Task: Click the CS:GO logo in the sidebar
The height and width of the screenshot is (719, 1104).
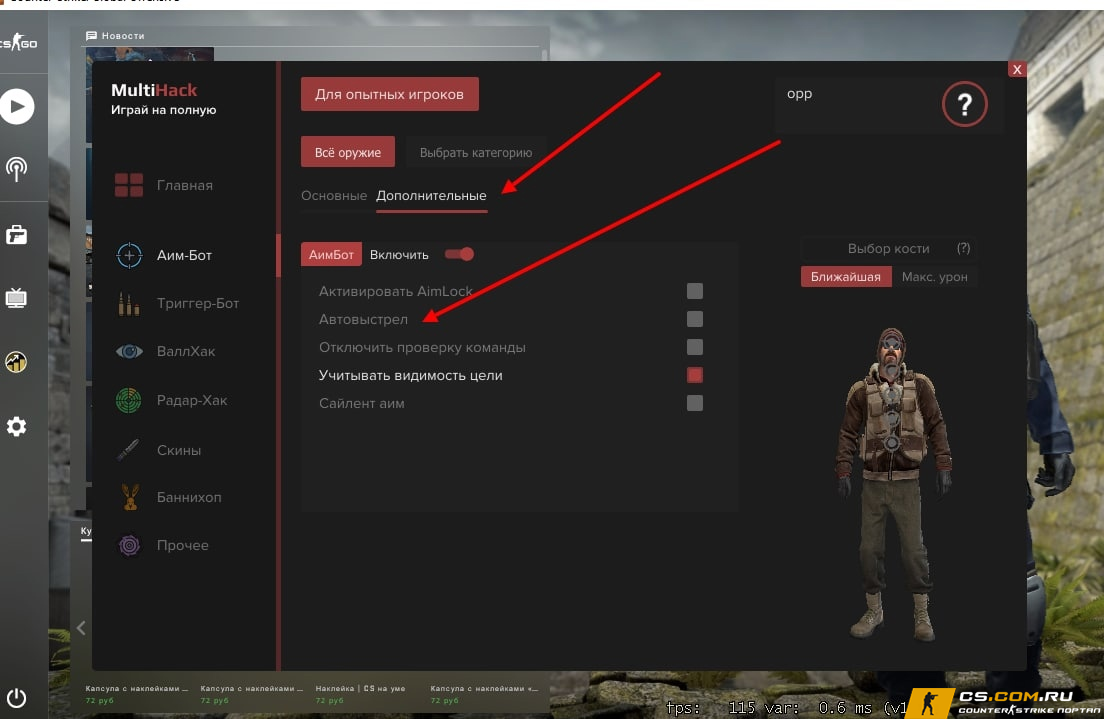Action: 18,43
